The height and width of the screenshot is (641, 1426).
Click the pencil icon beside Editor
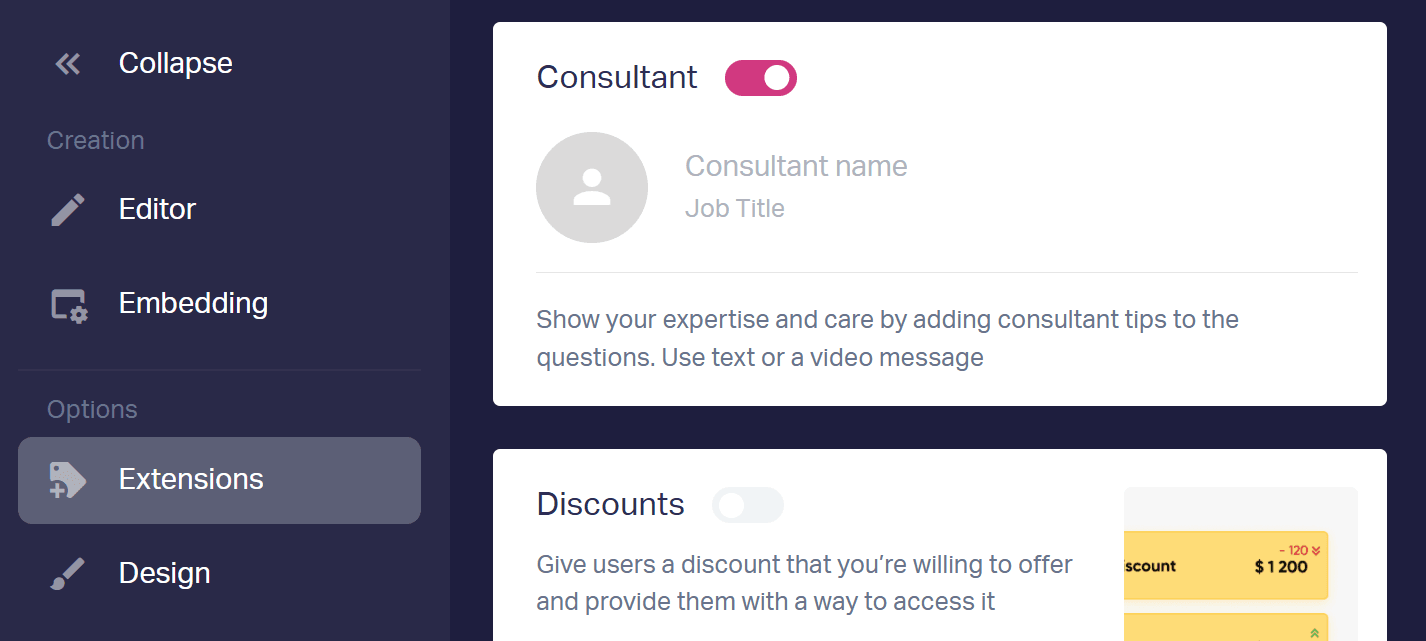(x=68, y=210)
